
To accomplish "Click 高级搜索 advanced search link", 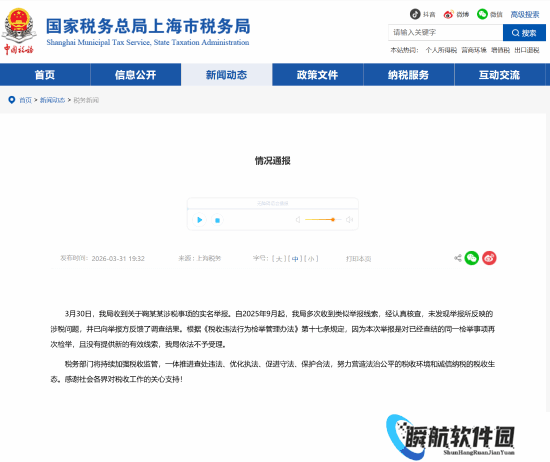I will point(525,14).
